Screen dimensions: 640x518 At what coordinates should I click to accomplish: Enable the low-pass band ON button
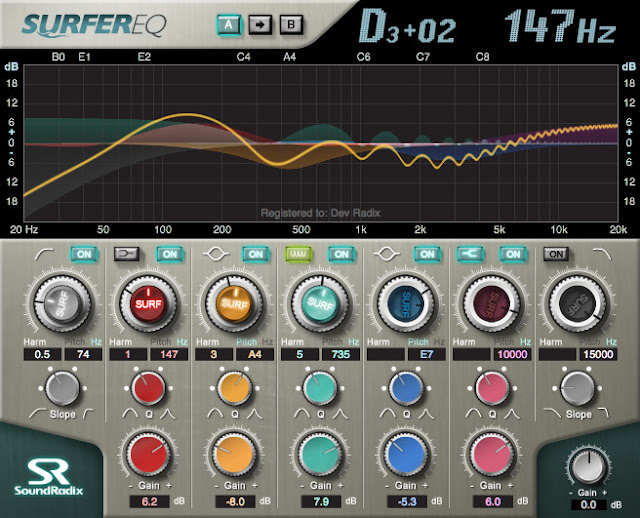tap(556, 254)
